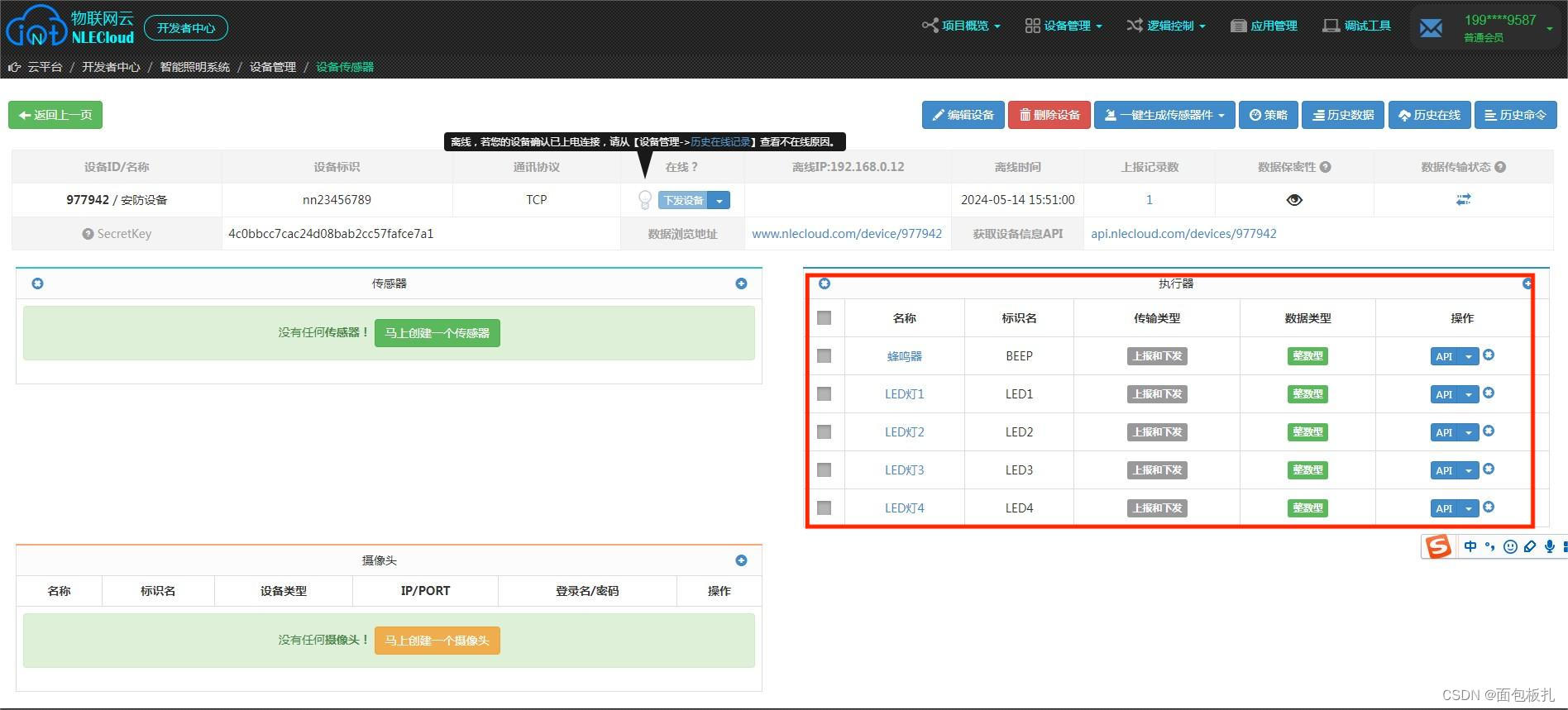The width and height of the screenshot is (1568, 710).
Task: Check the checkbox for 蜂鸣器 row
Action: pos(824,355)
